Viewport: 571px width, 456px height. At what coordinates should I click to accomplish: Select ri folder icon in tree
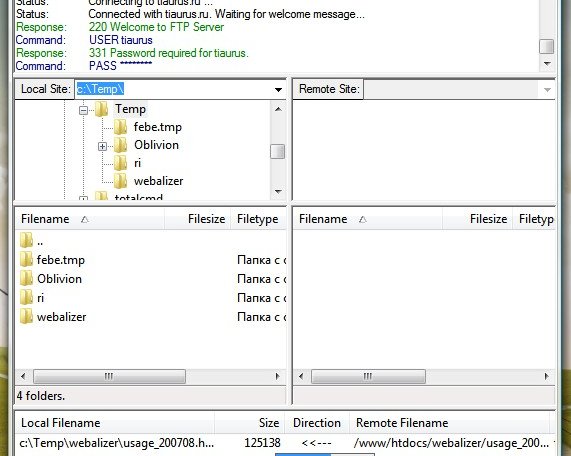tap(120, 163)
